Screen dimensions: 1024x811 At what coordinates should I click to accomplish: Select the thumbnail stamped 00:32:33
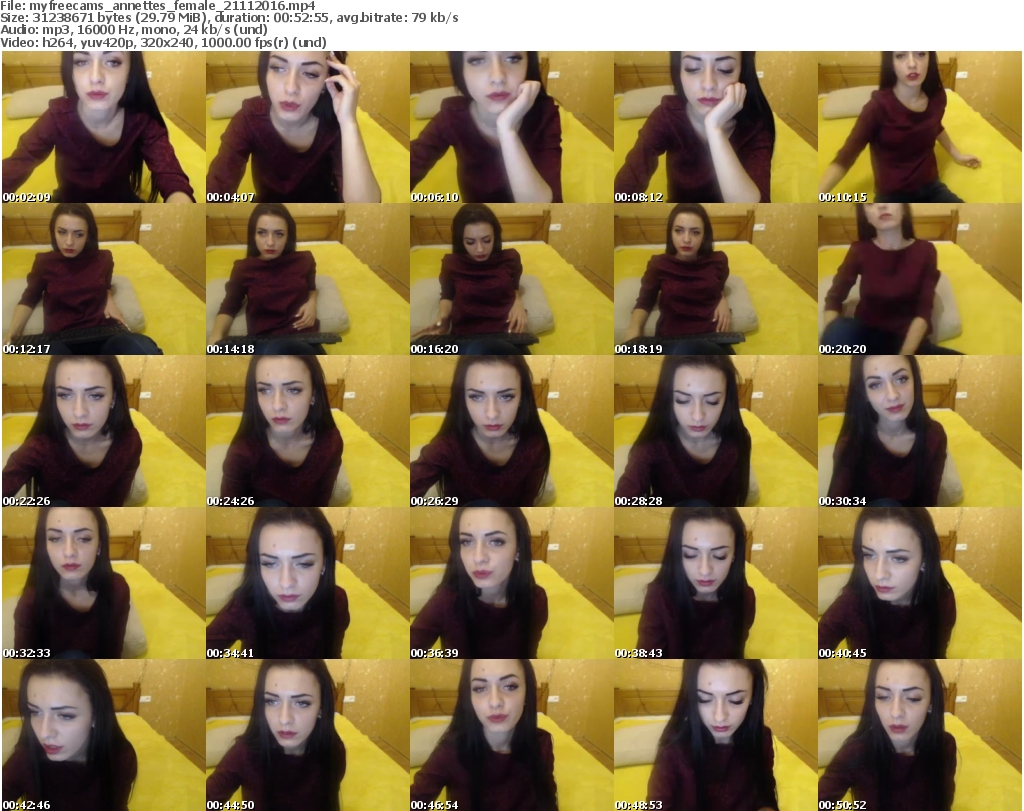(x=103, y=583)
